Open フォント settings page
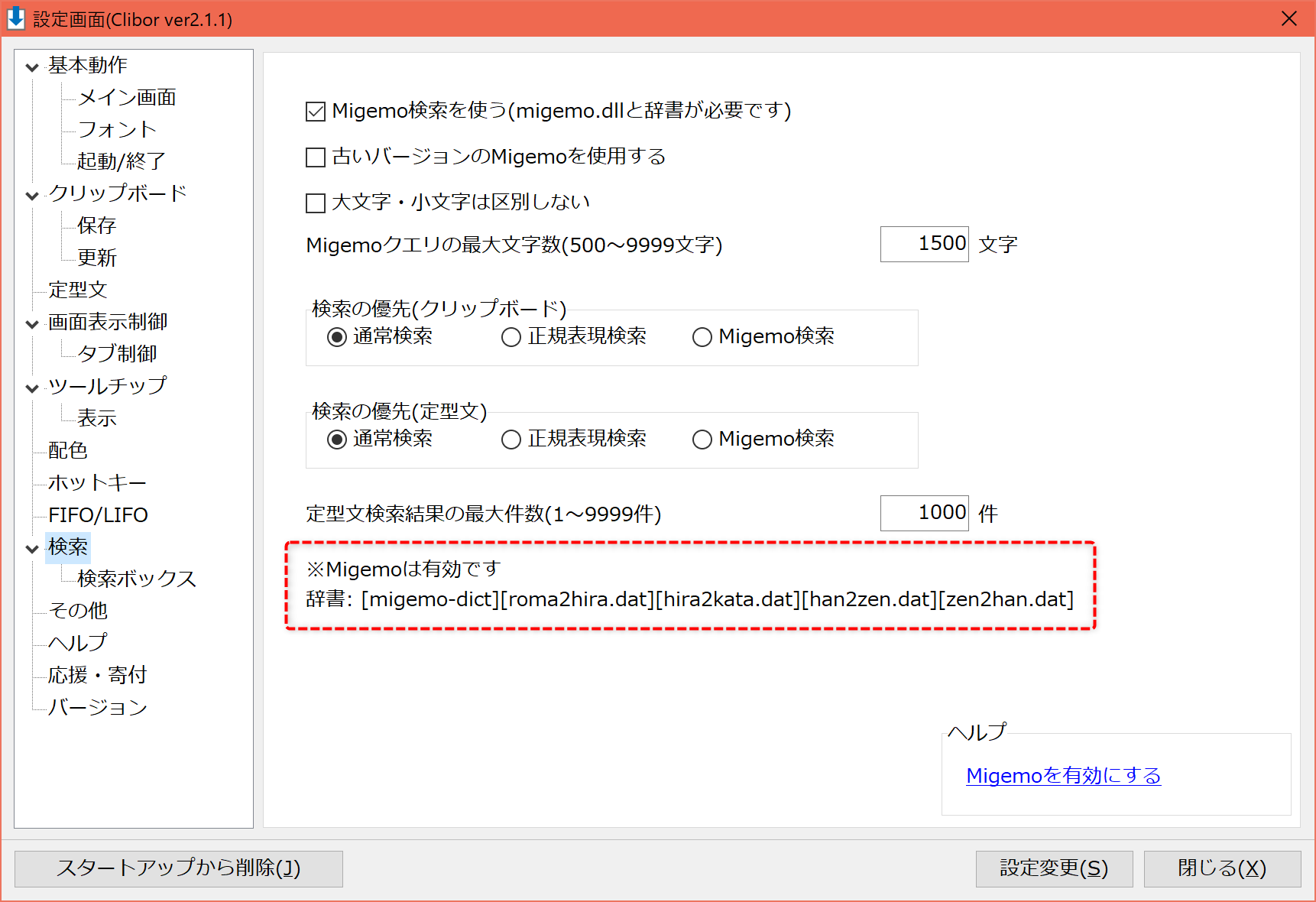1316x902 pixels. (117, 129)
